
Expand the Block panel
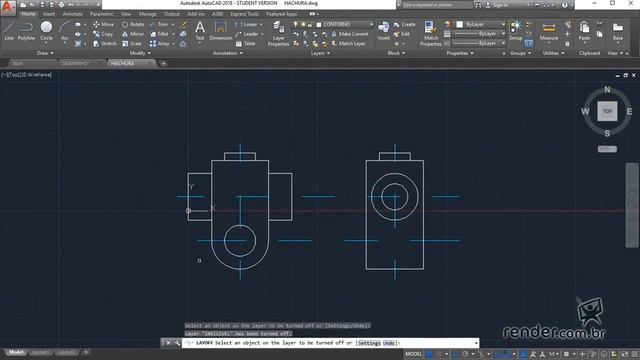[396, 53]
